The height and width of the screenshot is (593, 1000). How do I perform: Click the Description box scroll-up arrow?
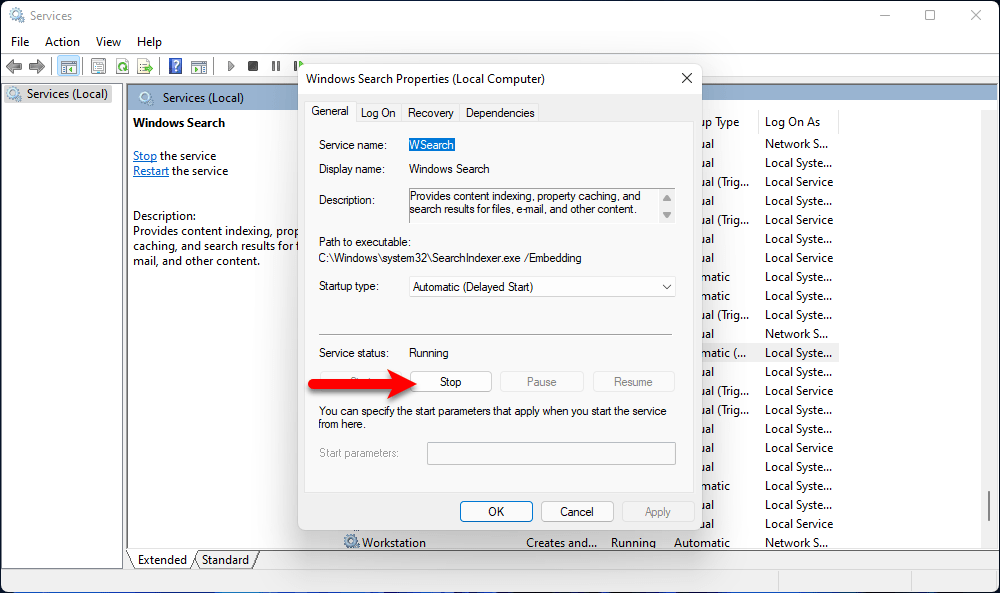click(x=666, y=198)
